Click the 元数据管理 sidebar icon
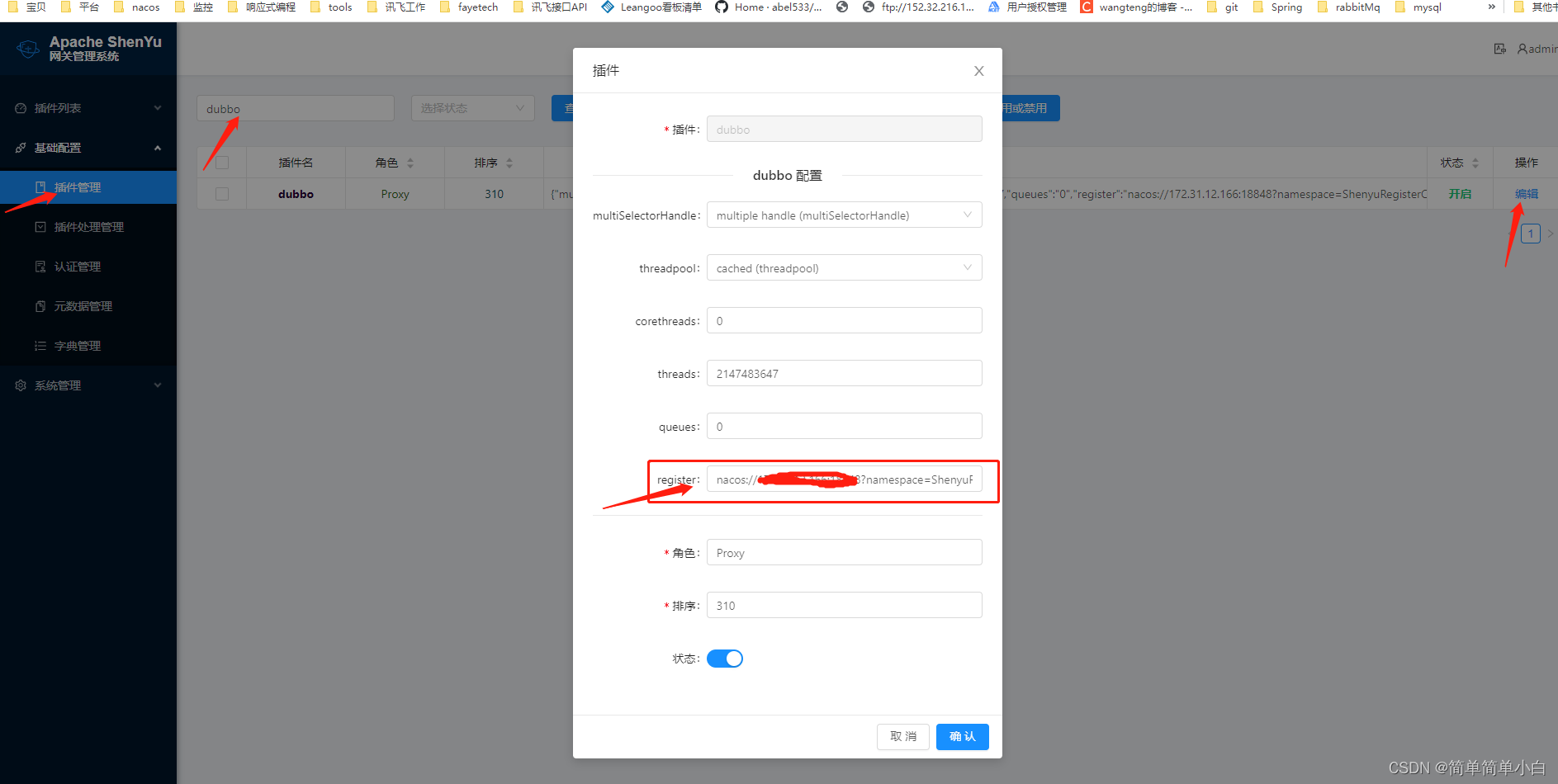The height and width of the screenshot is (784, 1558). [x=40, y=306]
